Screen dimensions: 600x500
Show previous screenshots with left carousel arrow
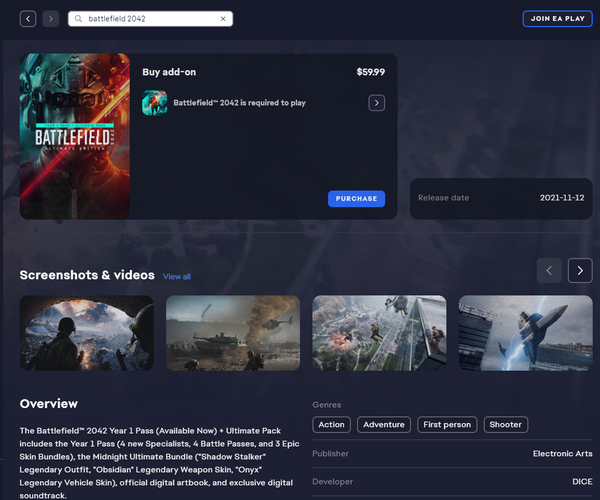549,270
